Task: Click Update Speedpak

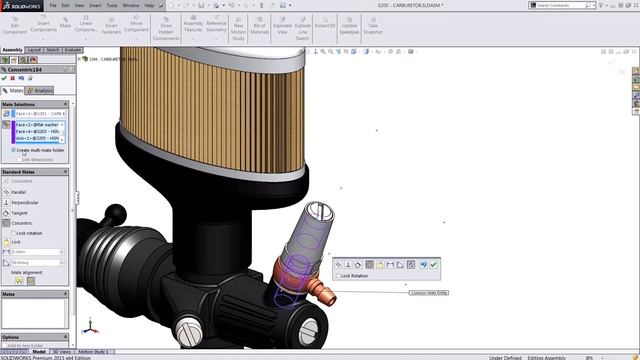Action: point(349,25)
